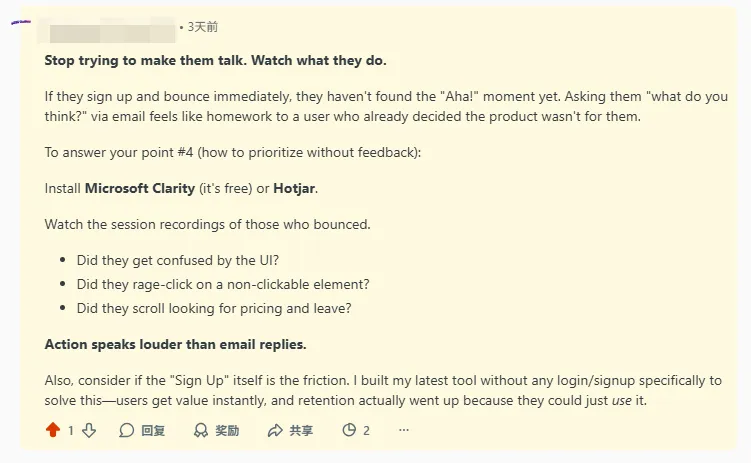
Task: Share this comment using the 共享 arrow
Action: tap(276, 430)
